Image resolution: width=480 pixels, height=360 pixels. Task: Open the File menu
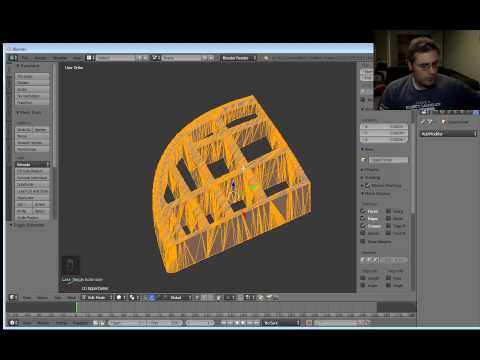pyautogui.click(x=25, y=58)
